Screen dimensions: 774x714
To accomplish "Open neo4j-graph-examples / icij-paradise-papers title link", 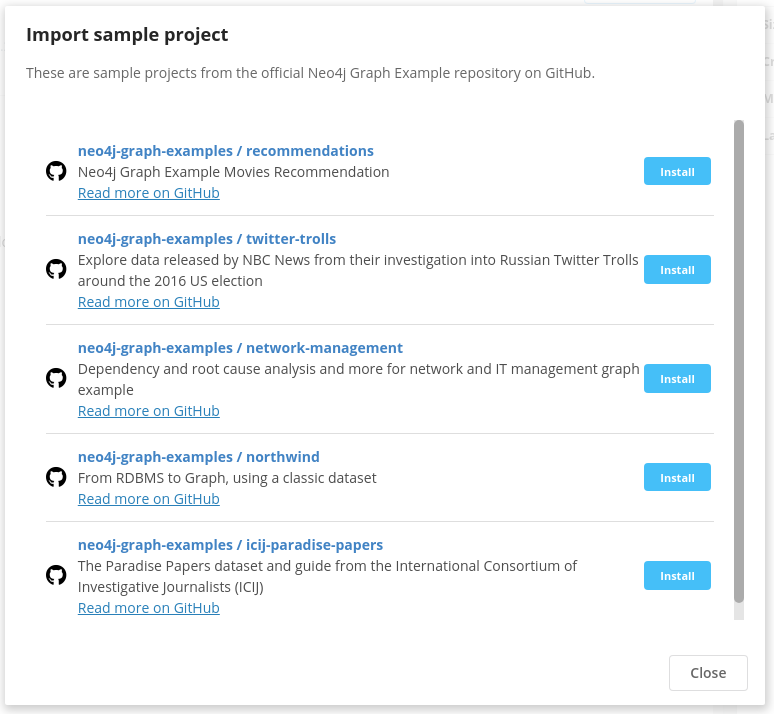I will pos(230,545).
